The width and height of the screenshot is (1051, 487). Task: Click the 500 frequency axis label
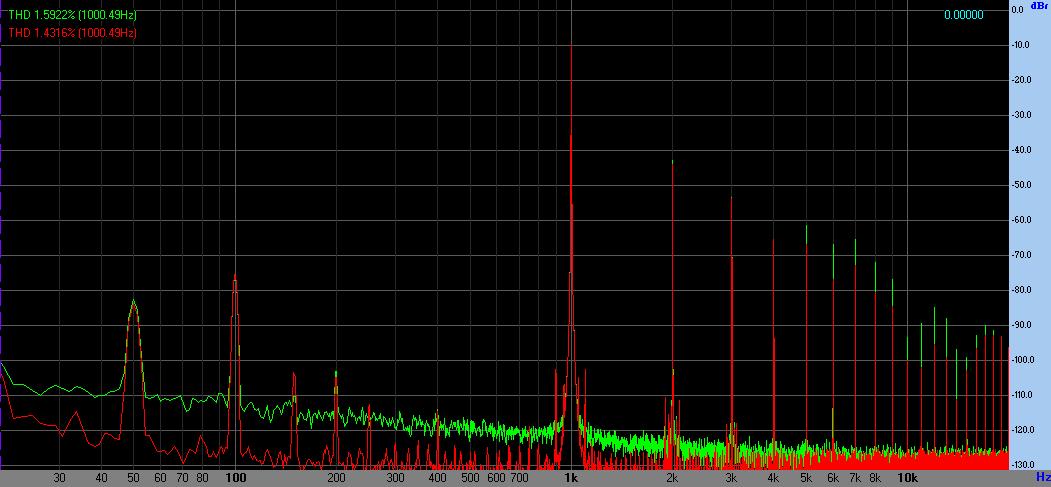pyautogui.click(x=470, y=478)
